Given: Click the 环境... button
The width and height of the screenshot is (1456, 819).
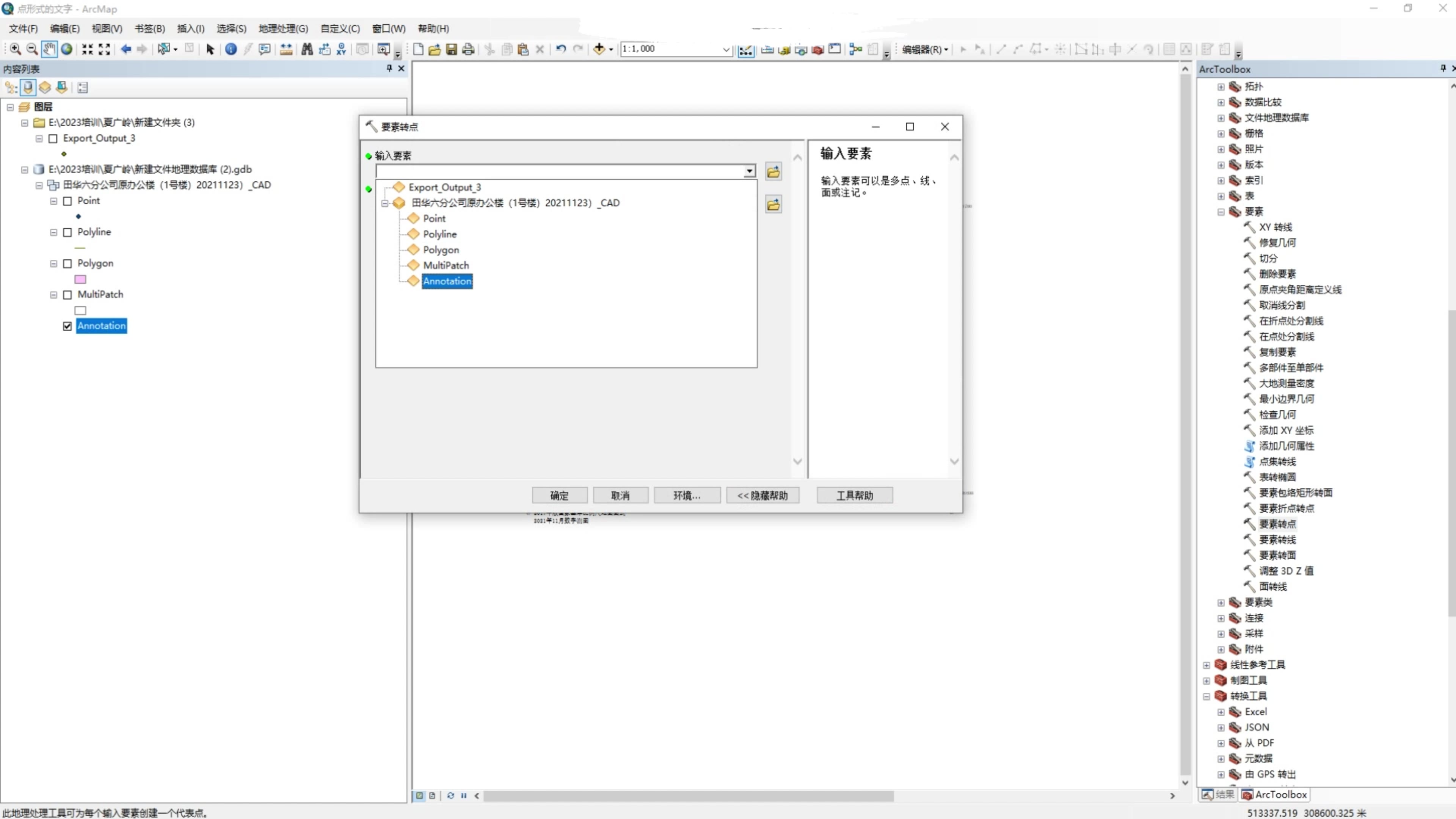Looking at the screenshot, I should tap(686, 495).
